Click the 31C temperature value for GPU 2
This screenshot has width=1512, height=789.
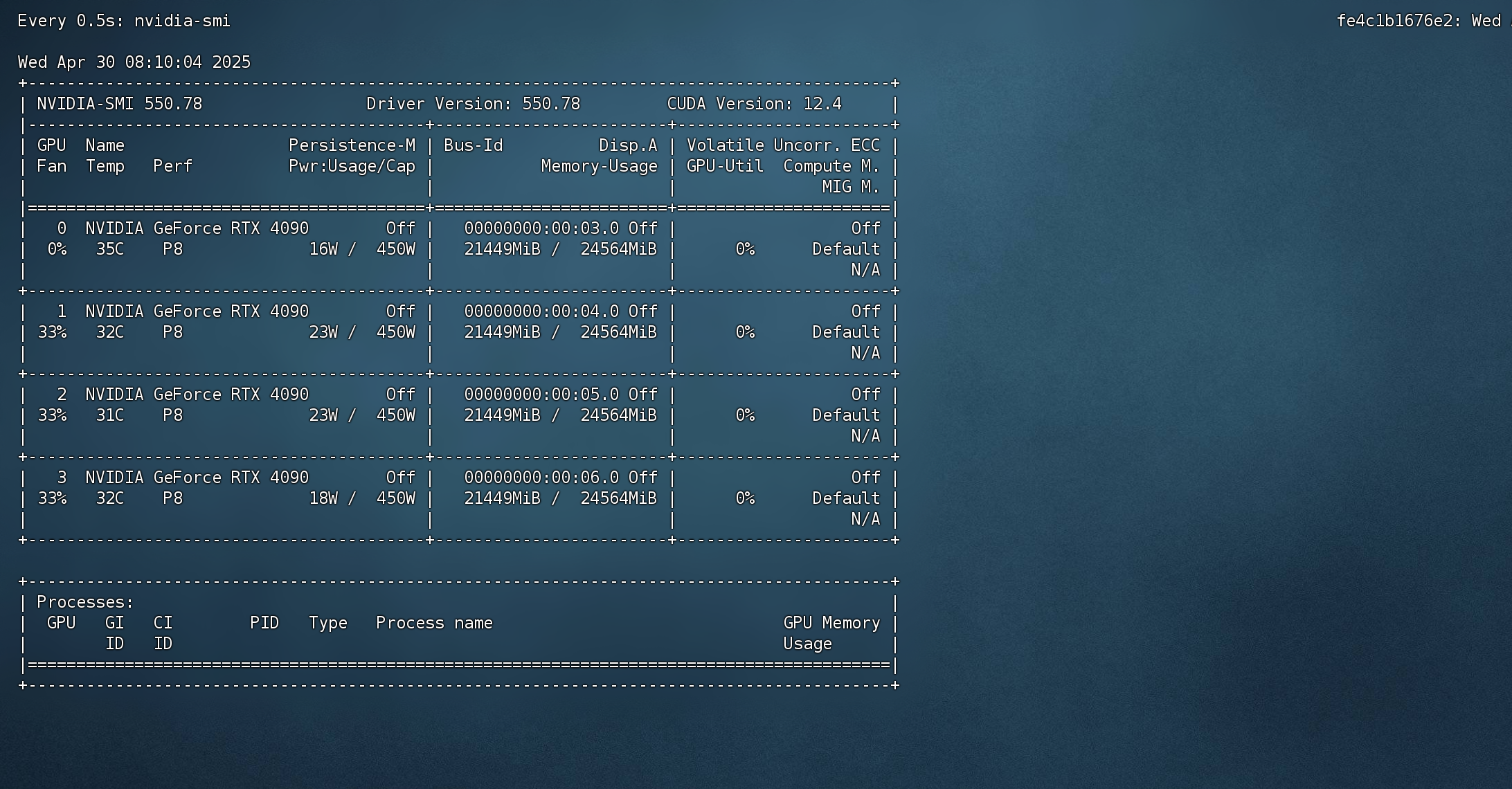(109, 415)
